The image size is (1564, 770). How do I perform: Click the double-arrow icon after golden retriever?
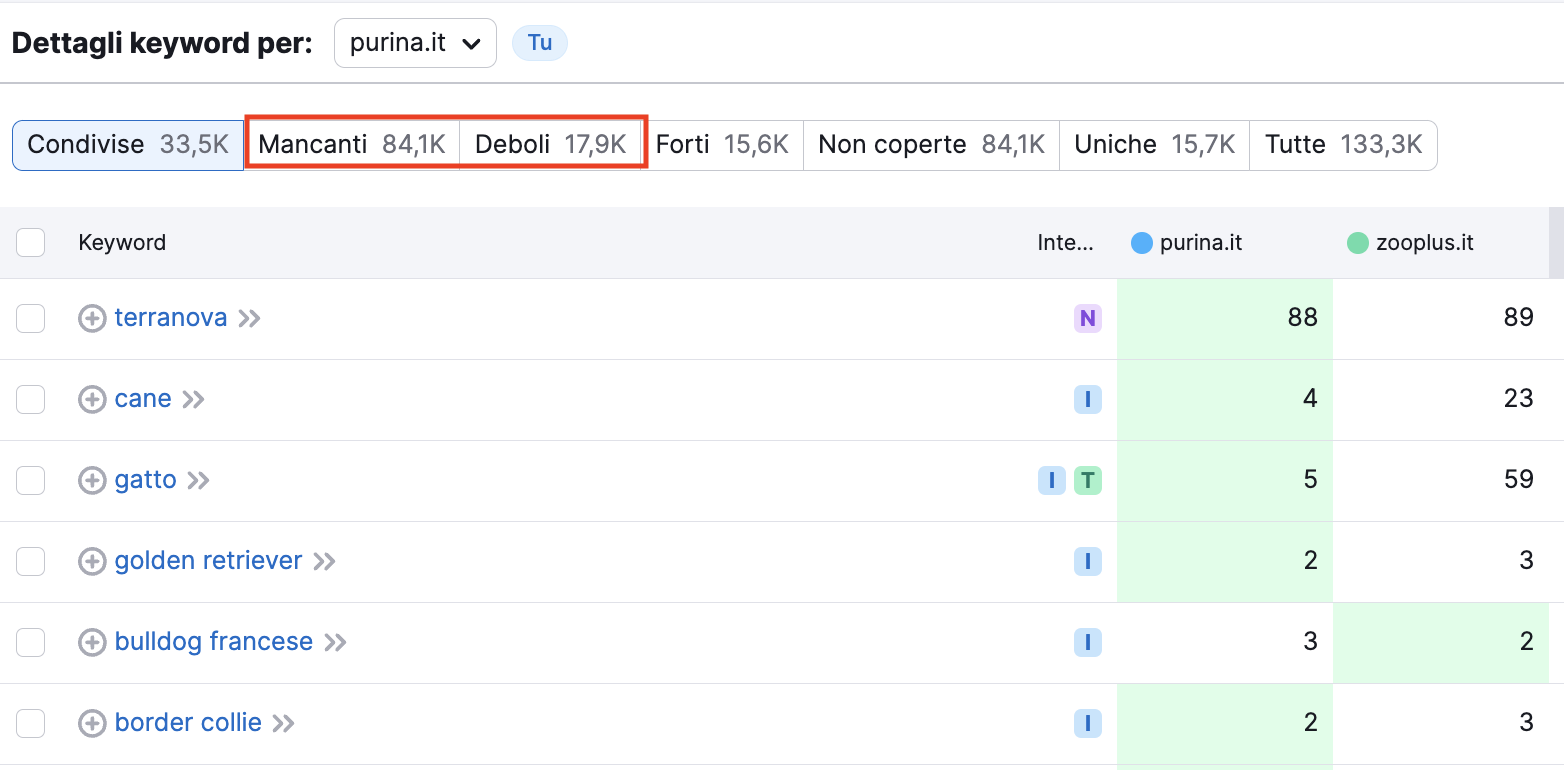tap(323, 561)
